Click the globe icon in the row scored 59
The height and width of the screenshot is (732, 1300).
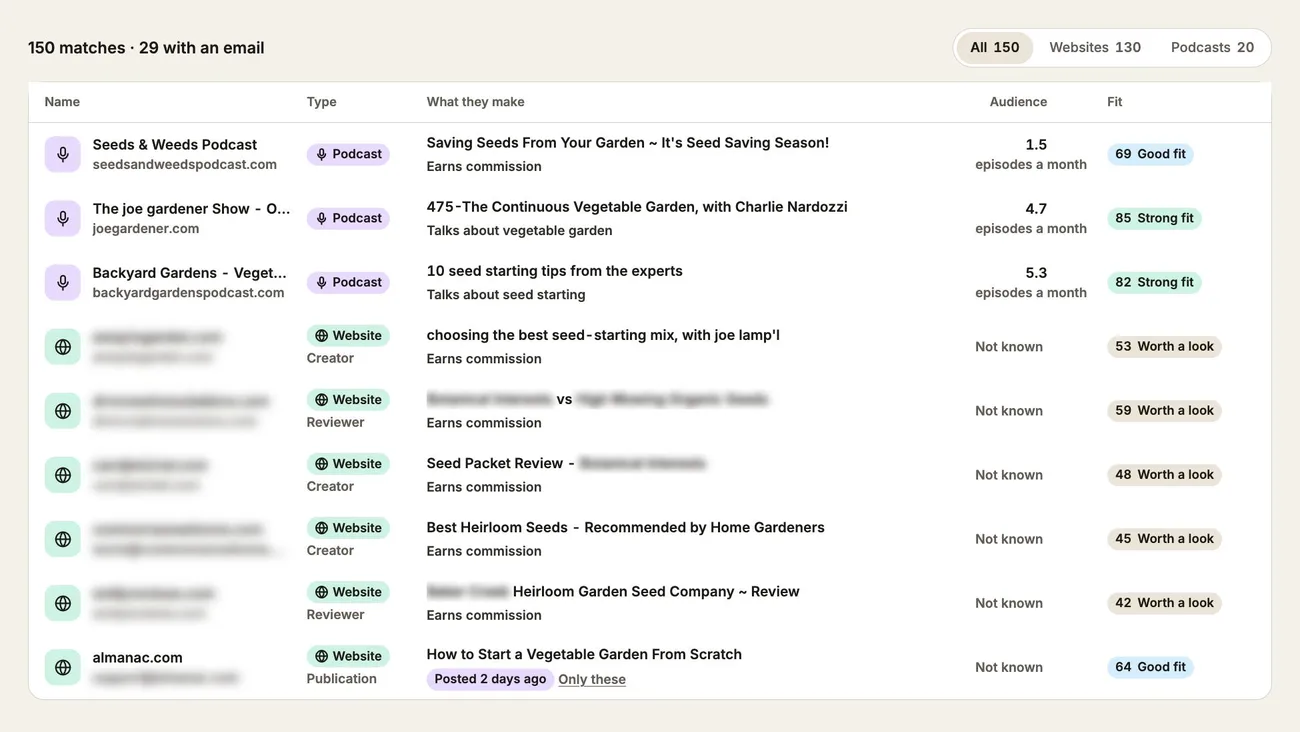63,410
